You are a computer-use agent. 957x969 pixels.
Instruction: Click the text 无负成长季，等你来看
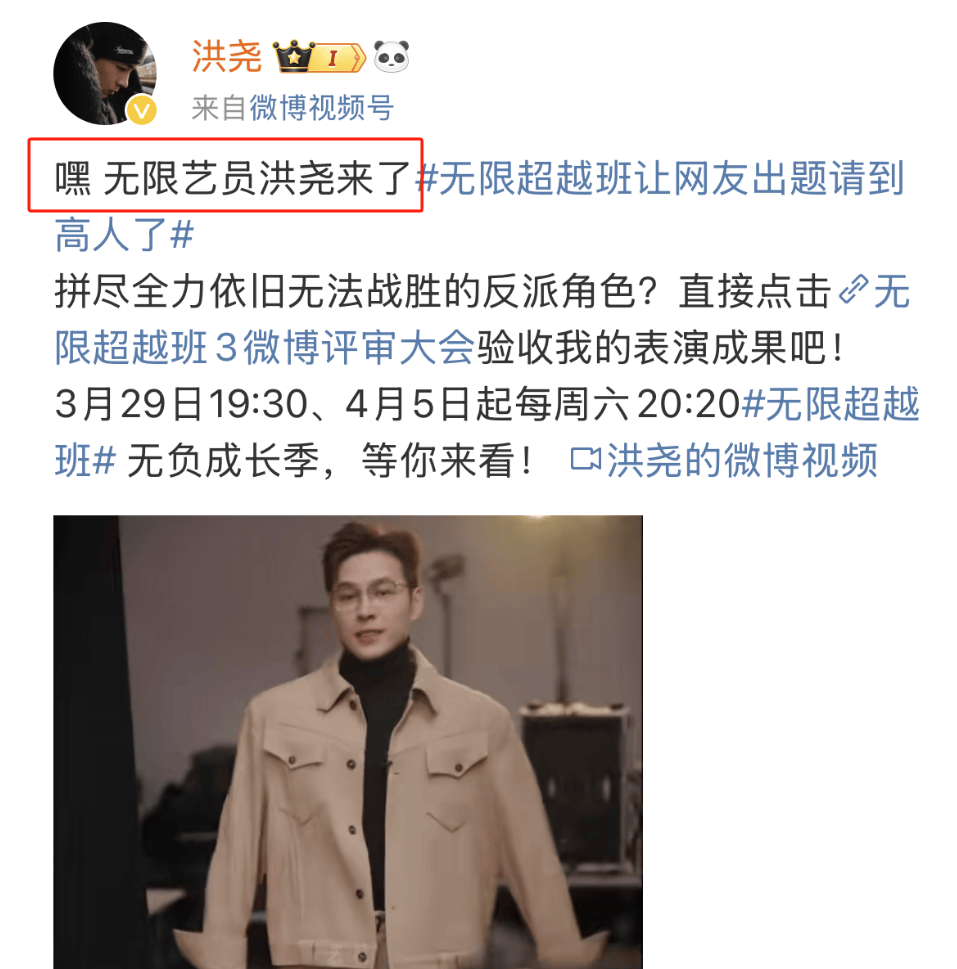[x=330, y=460]
